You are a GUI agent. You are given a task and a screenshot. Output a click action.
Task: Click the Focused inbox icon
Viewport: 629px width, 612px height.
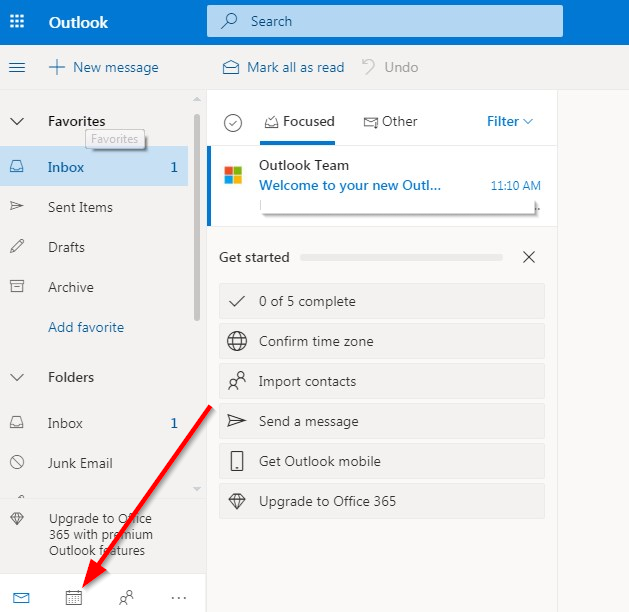coord(272,122)
